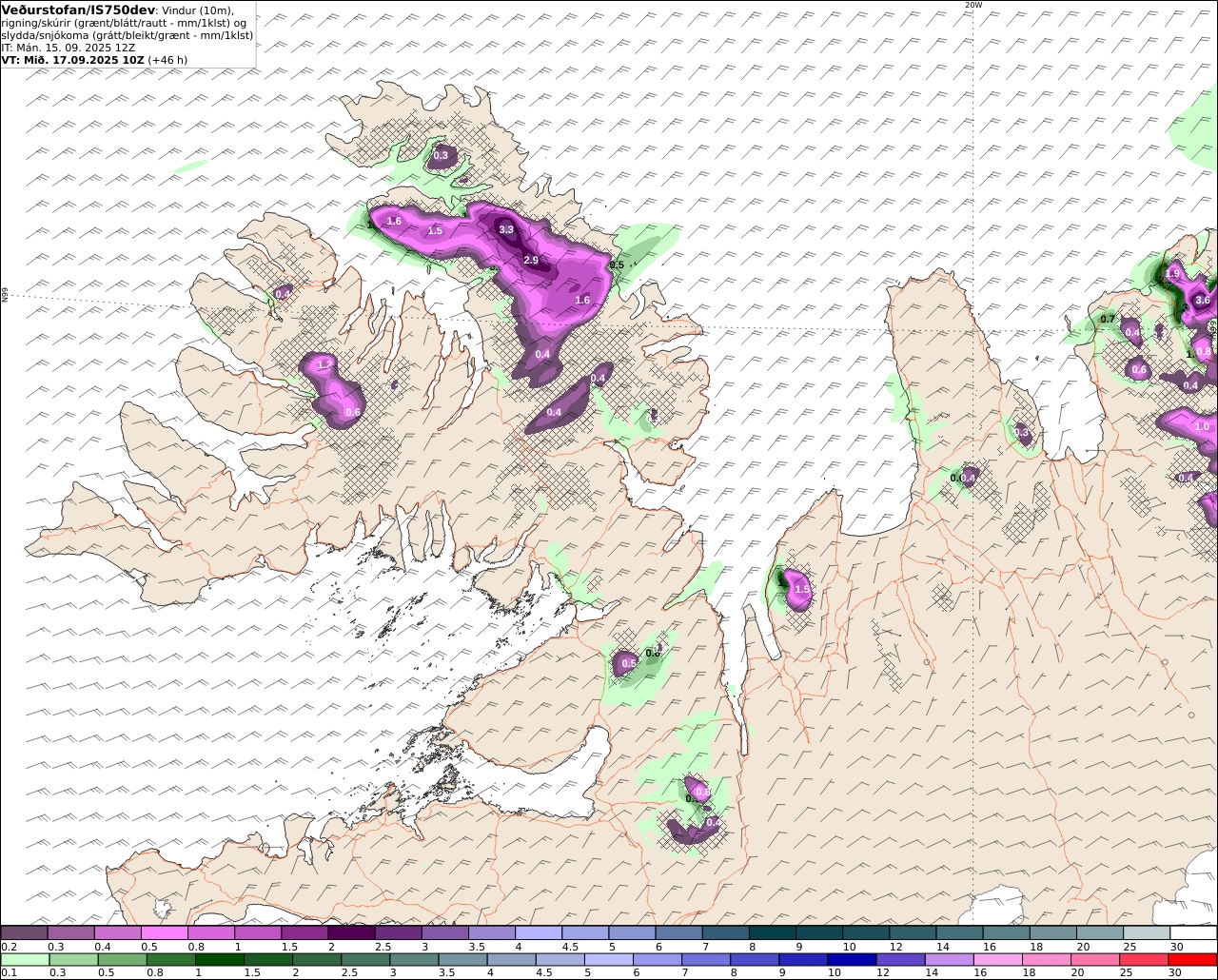Click the bright red bottom-row swatch labeled 30
The height and width of the screenshot is (980, 1218).
tap(1192, 959)
